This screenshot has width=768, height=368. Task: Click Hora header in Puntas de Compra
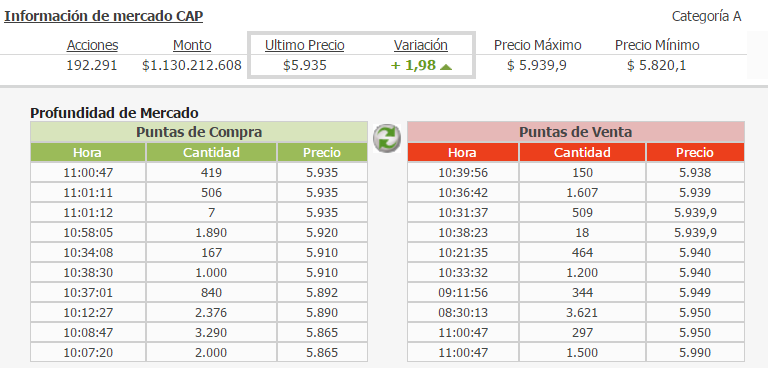88,152
